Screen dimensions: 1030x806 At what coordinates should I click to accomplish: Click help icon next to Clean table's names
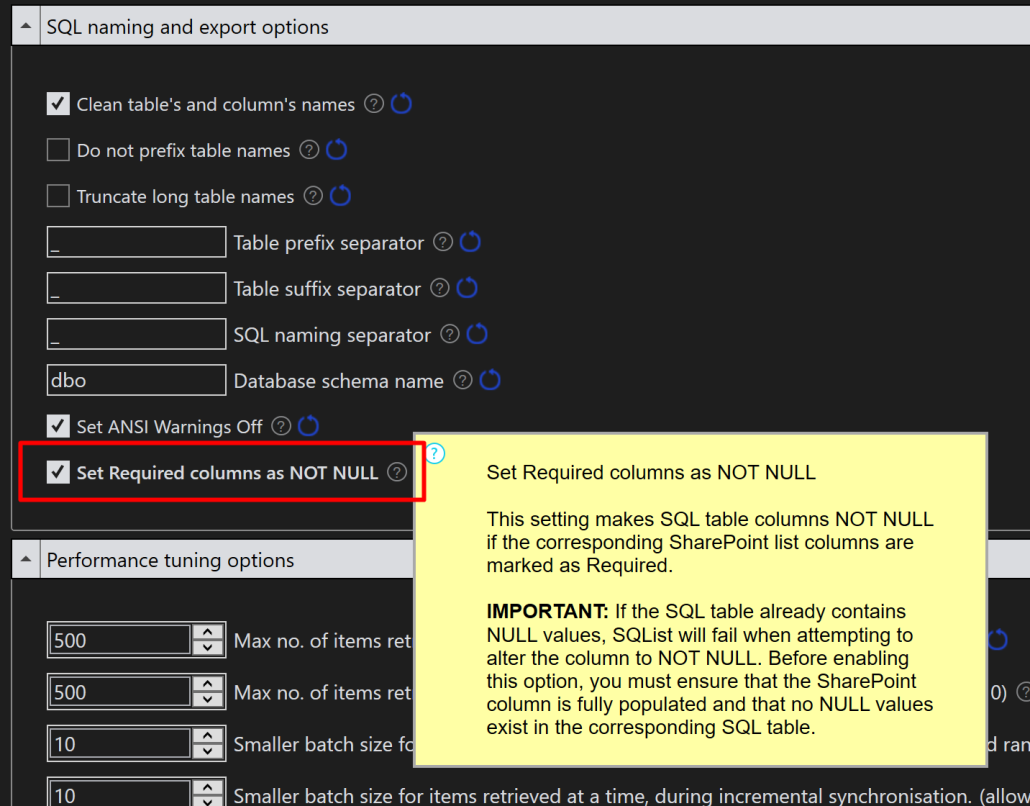pos(374,104)
